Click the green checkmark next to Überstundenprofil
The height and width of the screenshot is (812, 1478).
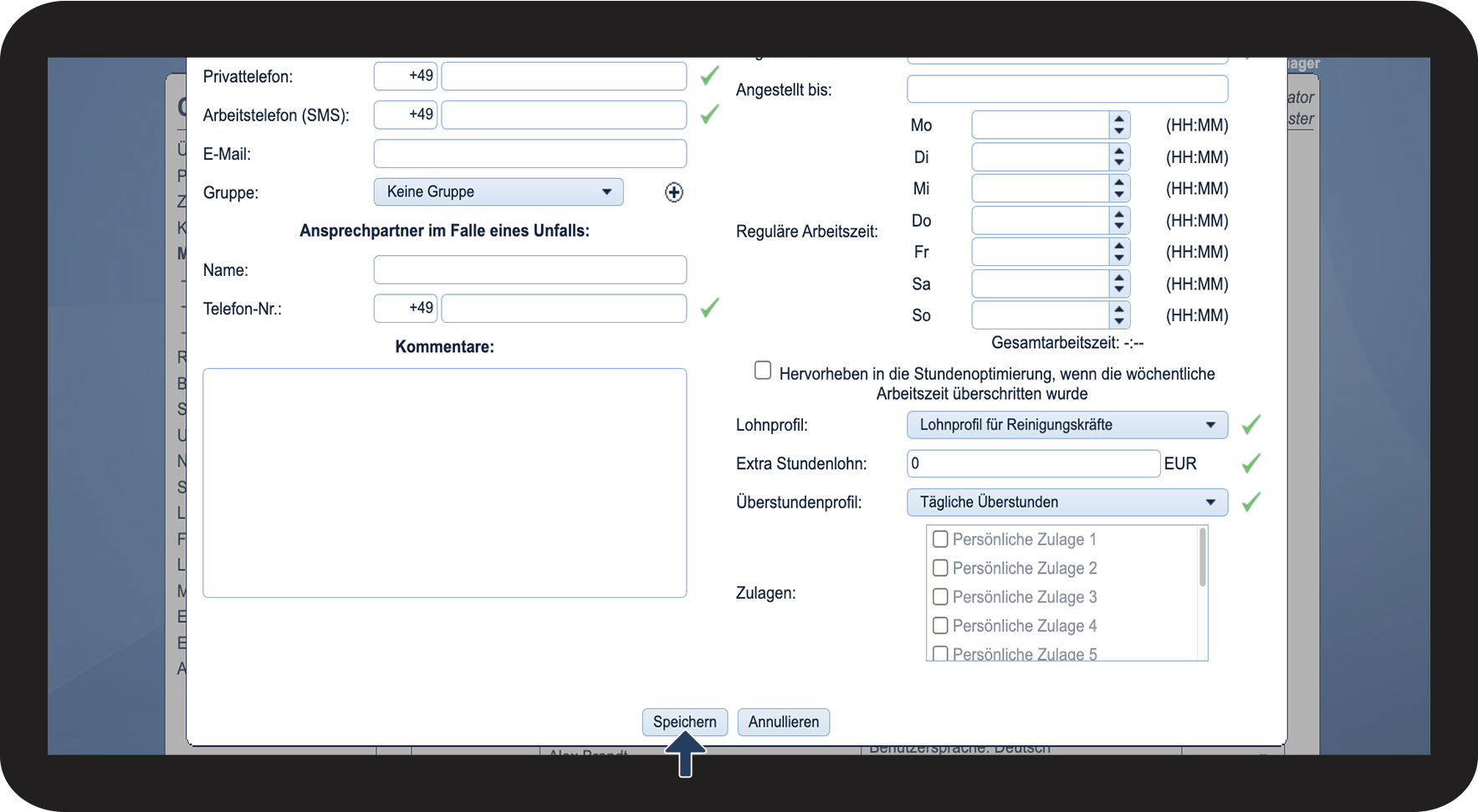[x=1251, y=502]
